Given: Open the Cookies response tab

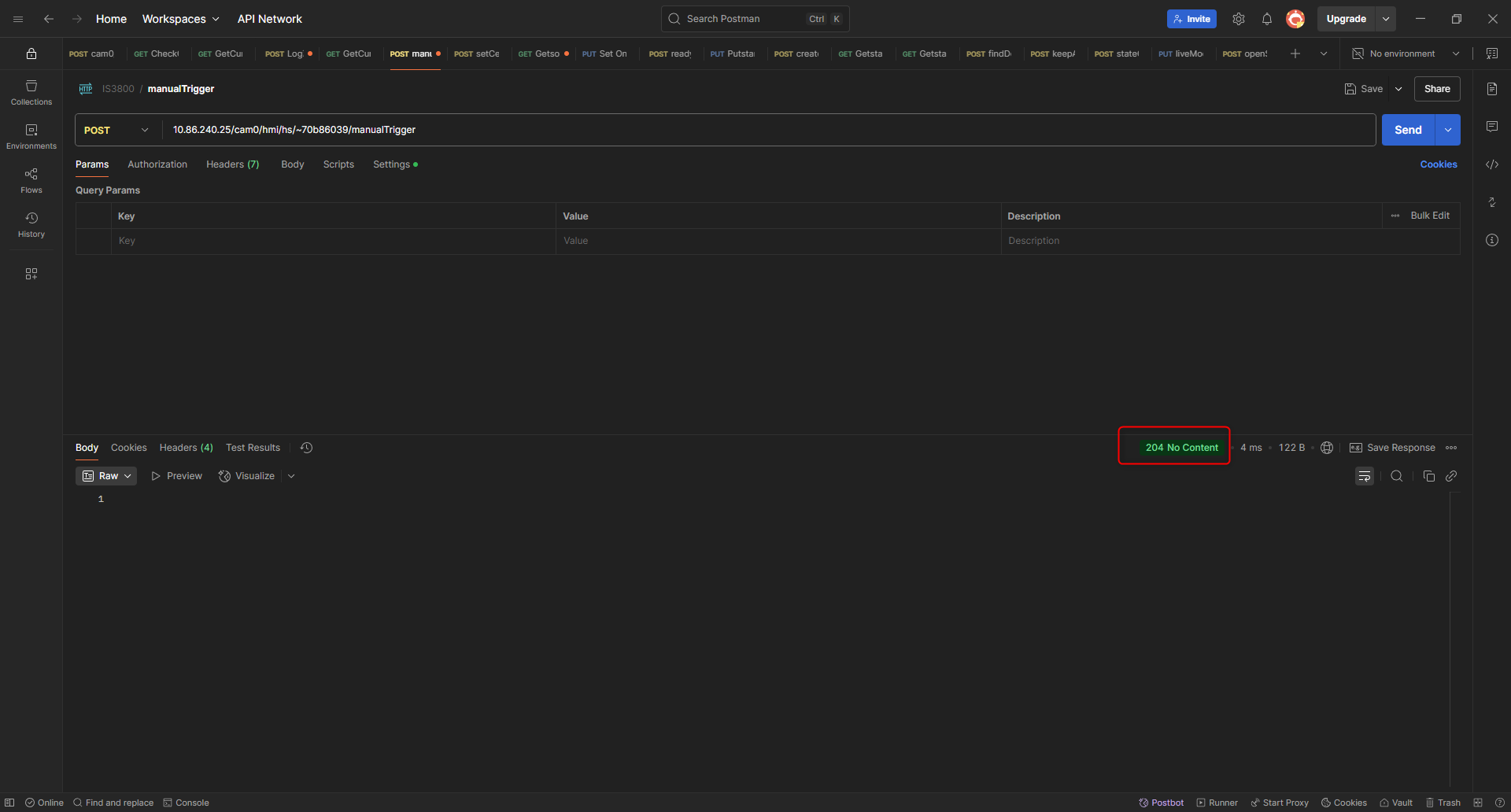Looking at the screenshot, I should [x=128, y=448].
